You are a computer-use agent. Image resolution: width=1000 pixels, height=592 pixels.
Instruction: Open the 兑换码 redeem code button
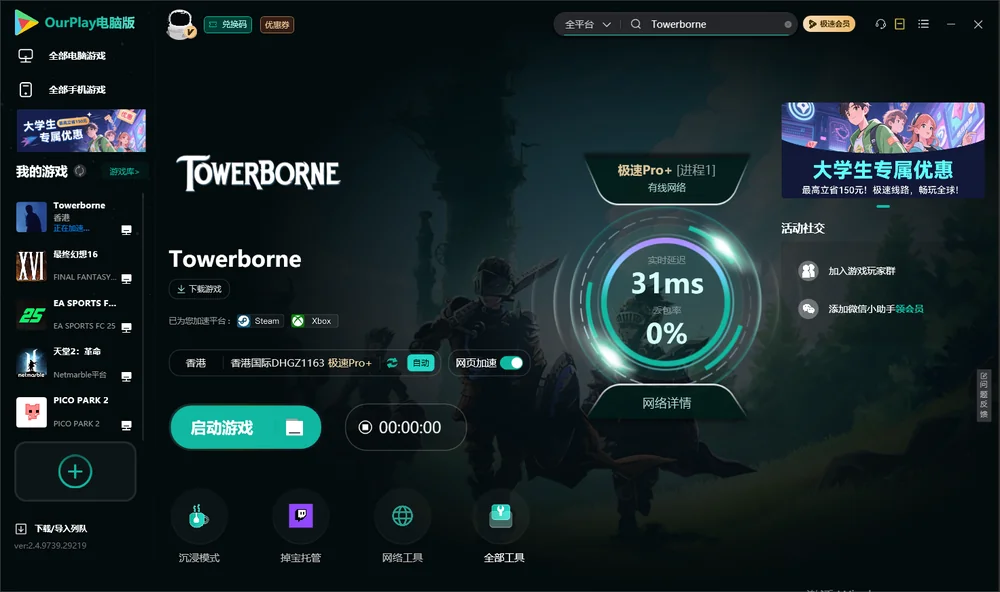[x=228, y=24]
